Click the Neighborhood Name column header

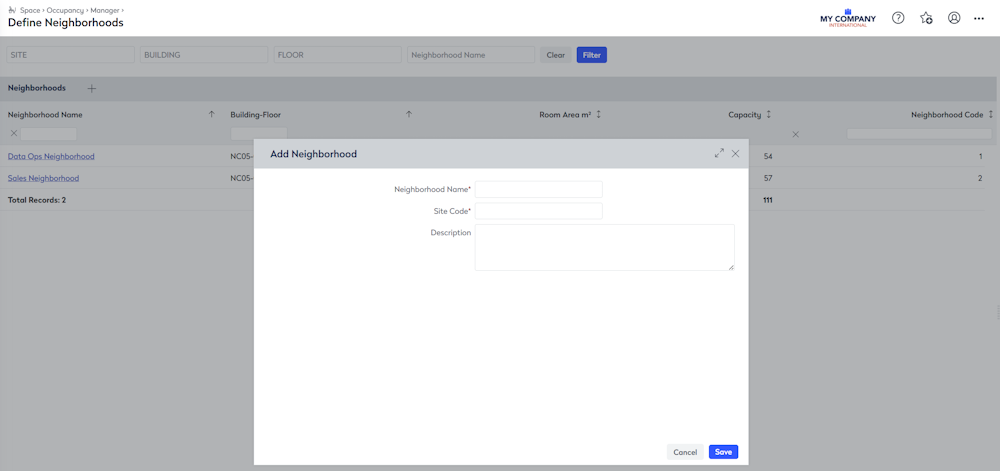tap(45, 115)
